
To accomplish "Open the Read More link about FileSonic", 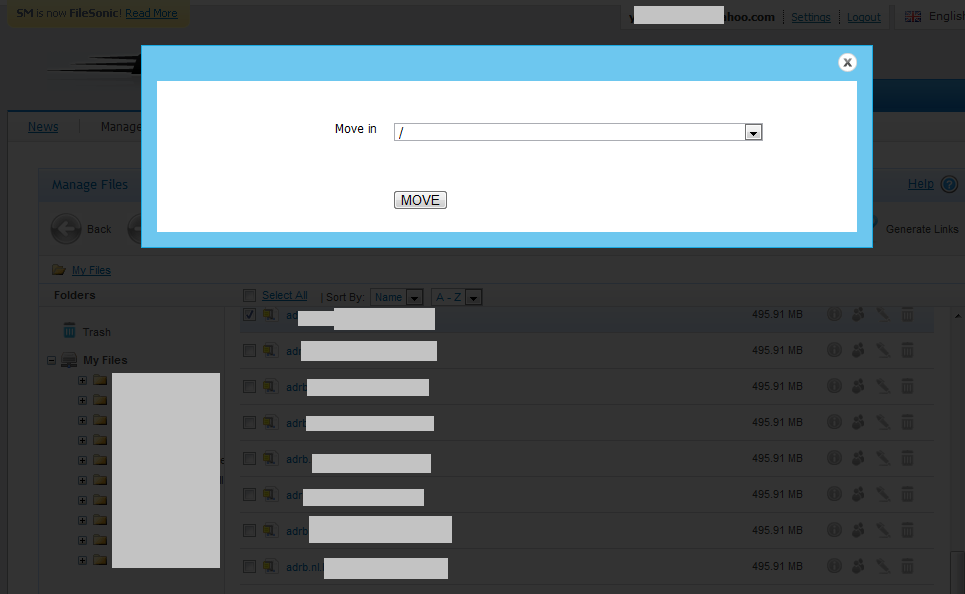I will [151, 13].
